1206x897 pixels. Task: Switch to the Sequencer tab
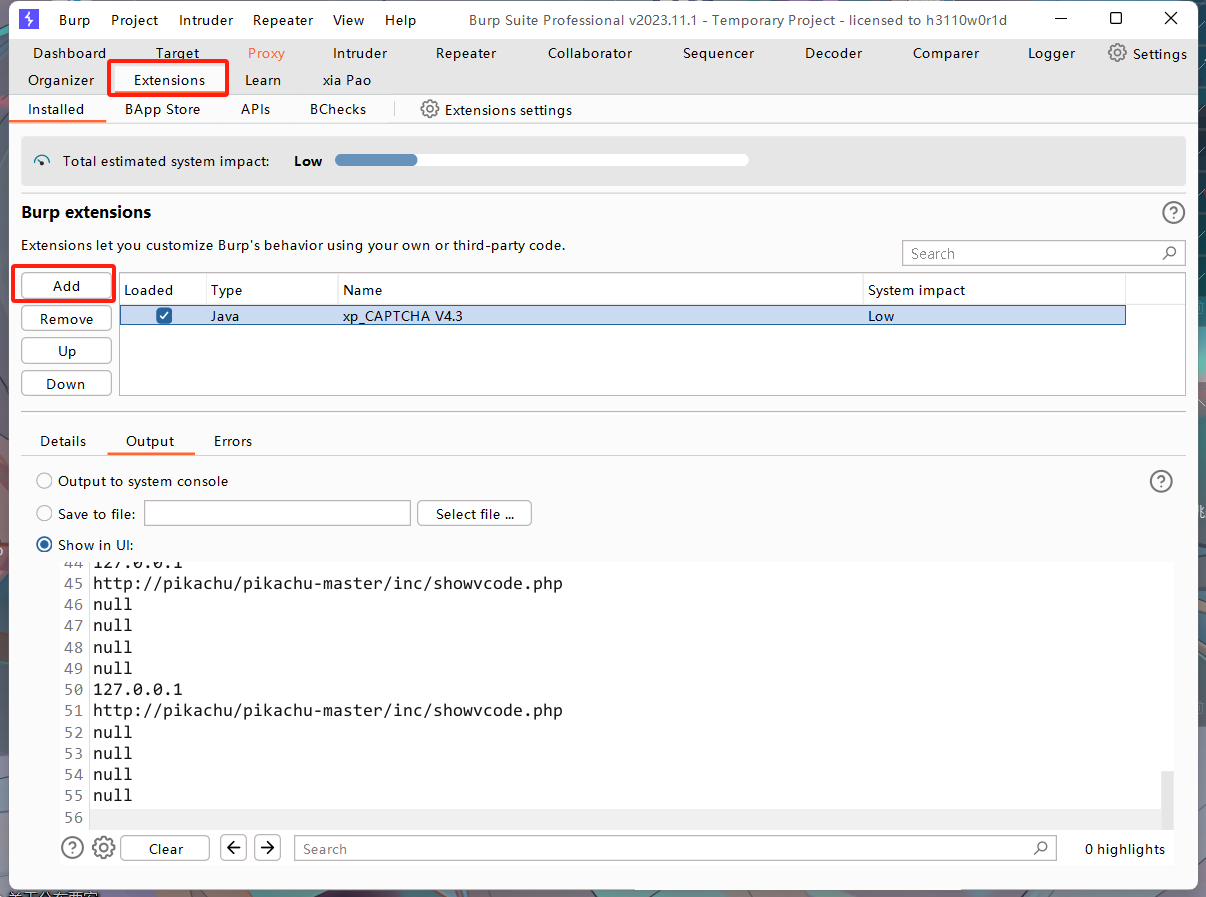[x=719, y=53]
